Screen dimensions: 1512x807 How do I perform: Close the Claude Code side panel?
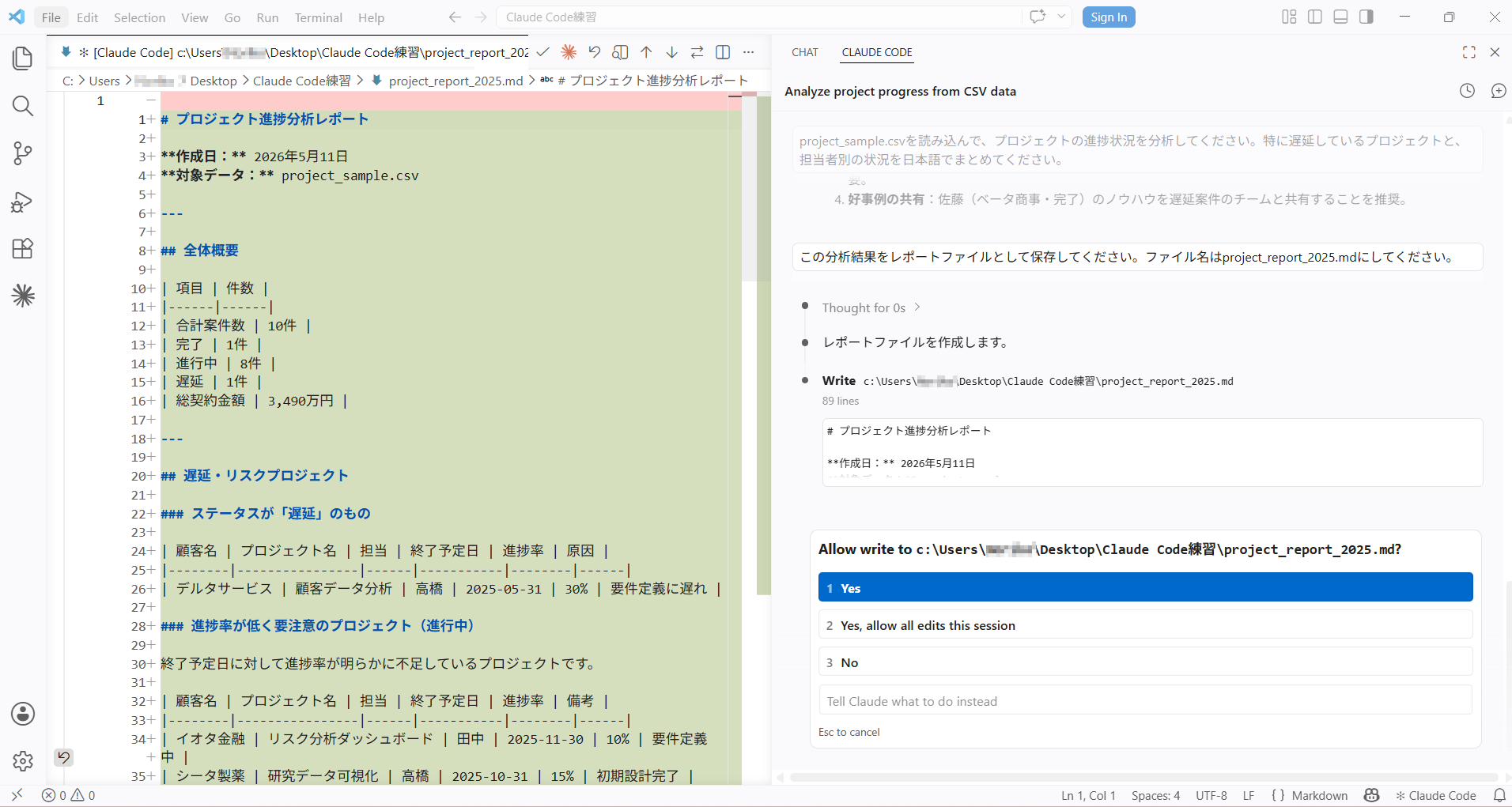1495,52
